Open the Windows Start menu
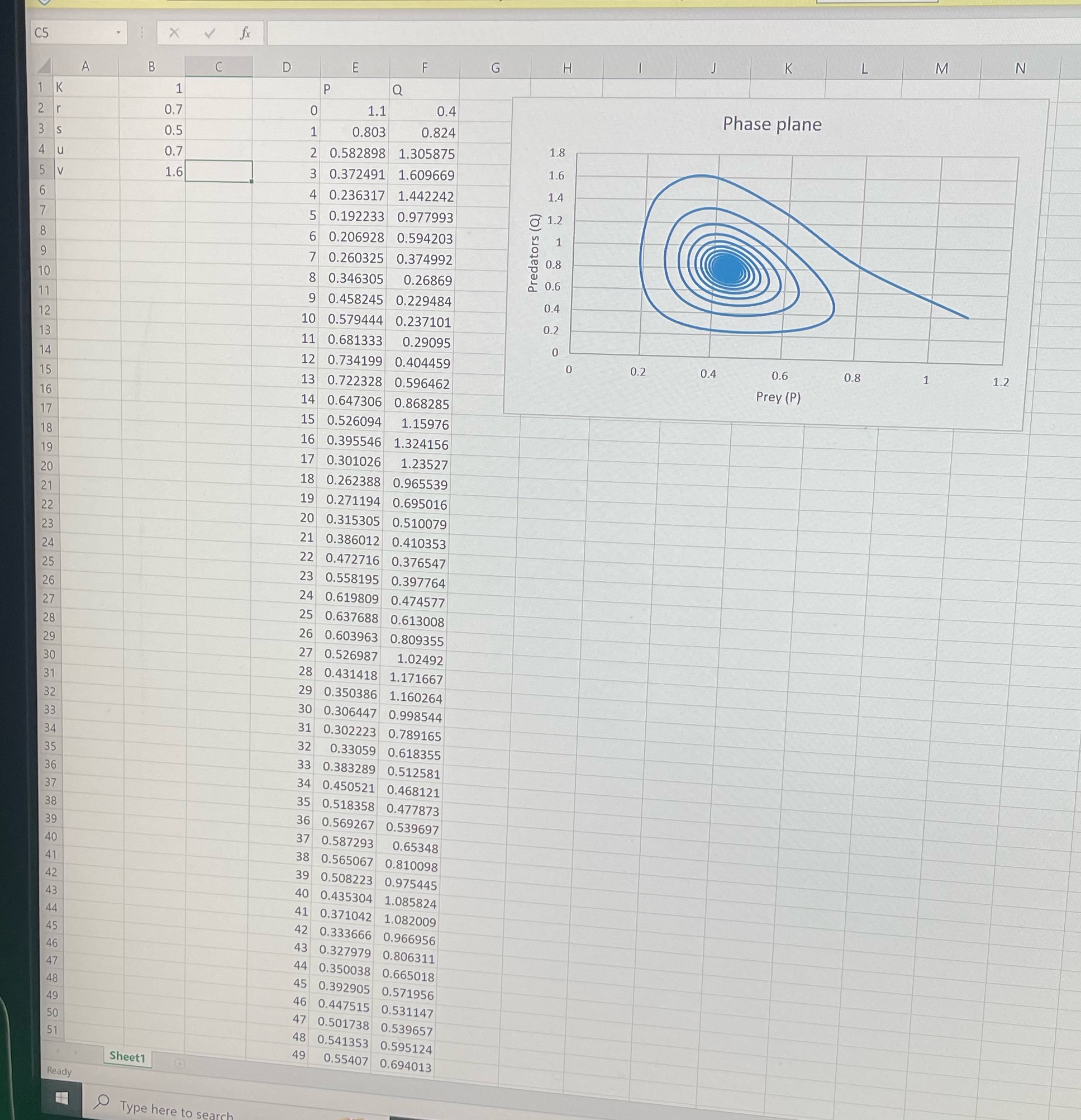The width and height of the screenshot is (1081, 1120). click(61, 1098)
